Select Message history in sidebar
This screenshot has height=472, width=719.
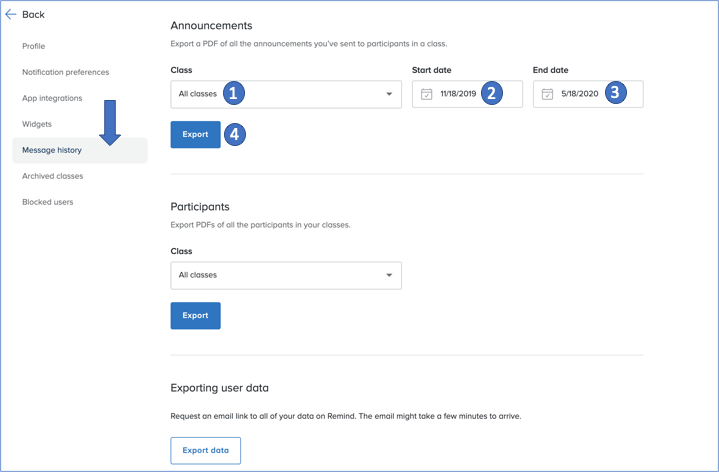point(52,150)
